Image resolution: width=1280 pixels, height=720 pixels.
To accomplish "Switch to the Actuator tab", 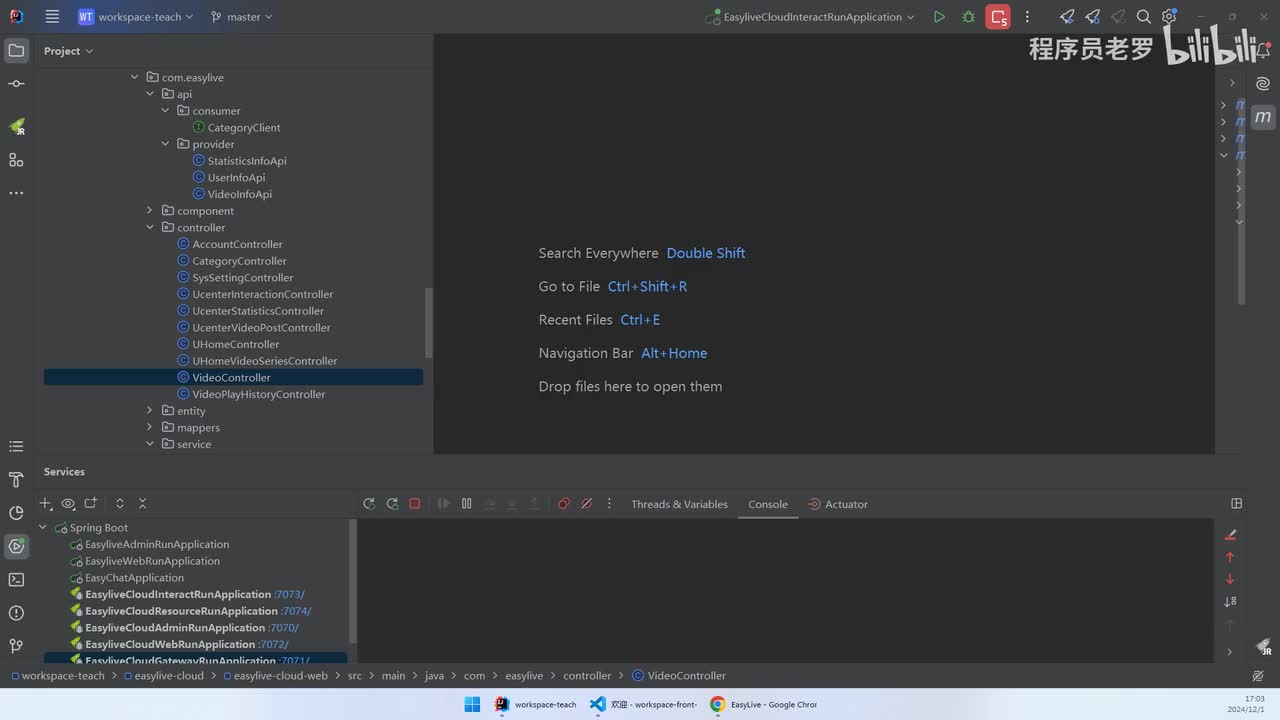I will point(838,504).
